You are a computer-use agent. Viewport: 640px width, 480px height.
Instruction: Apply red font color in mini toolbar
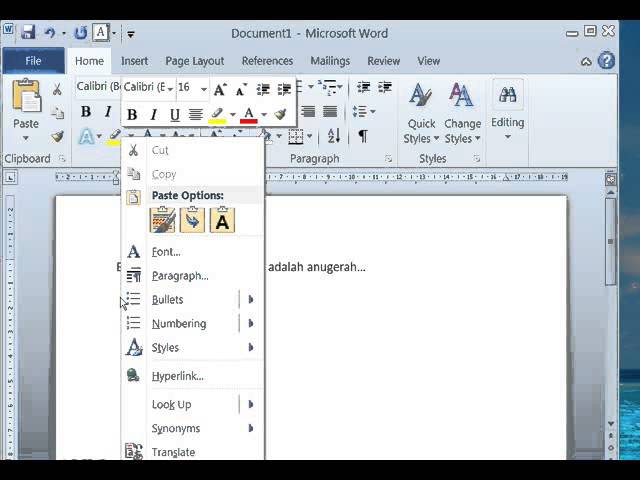tap(249, 115)
